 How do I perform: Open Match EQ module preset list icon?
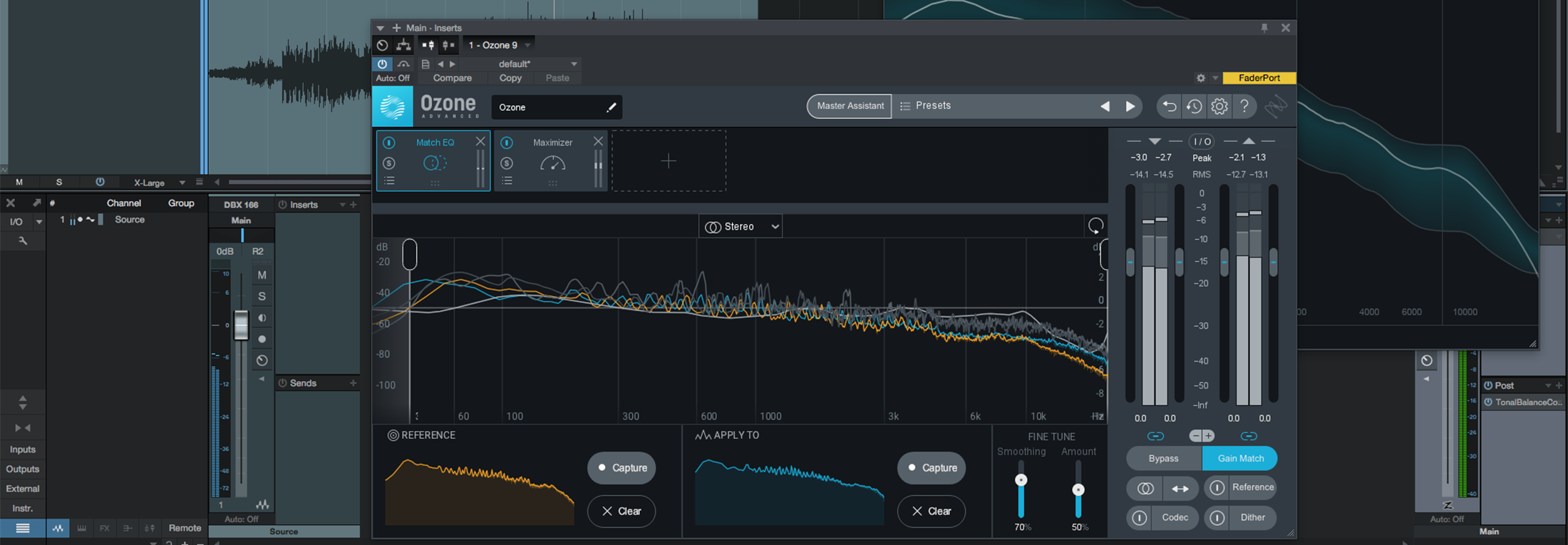pyautogui.click(x=389, y=181)
